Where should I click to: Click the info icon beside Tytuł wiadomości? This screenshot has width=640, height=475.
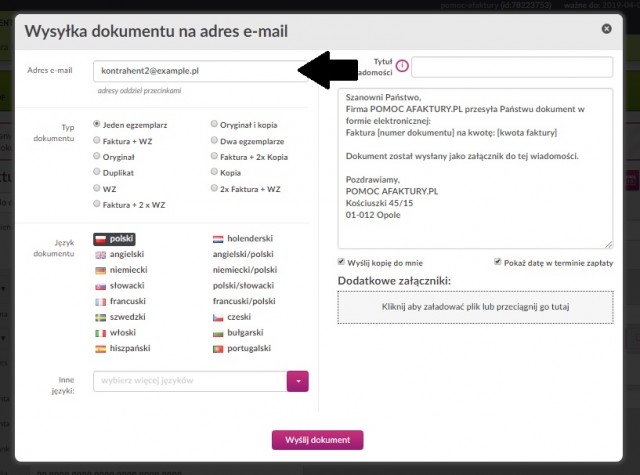[x=402, y=66]
